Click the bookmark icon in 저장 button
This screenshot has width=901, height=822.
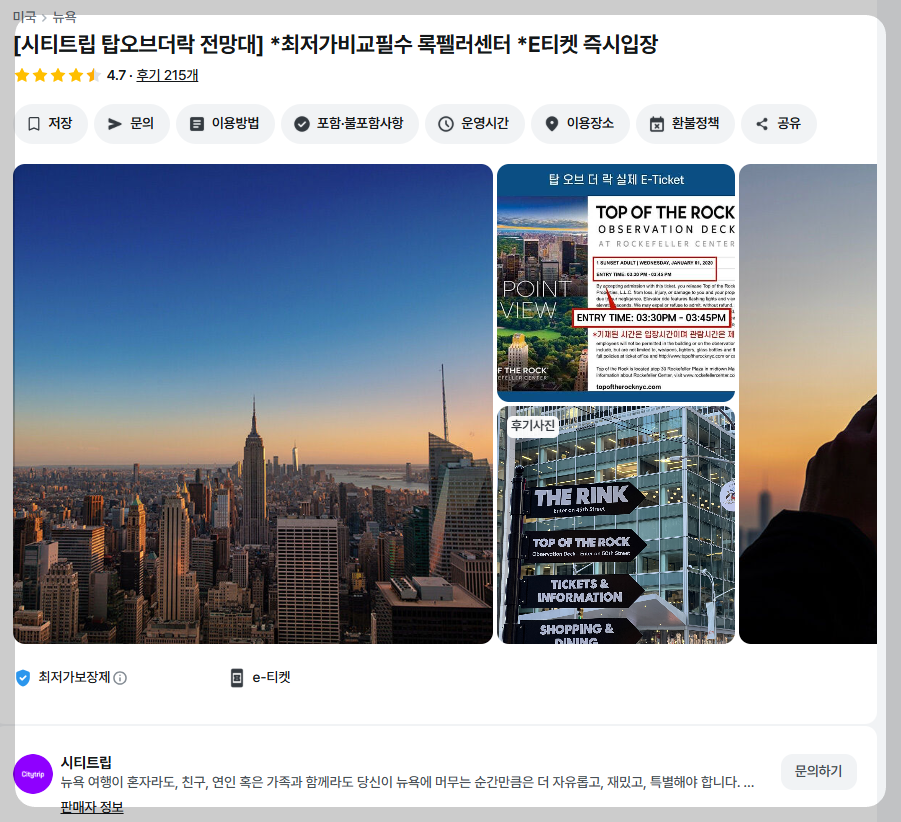coord(34,124)
